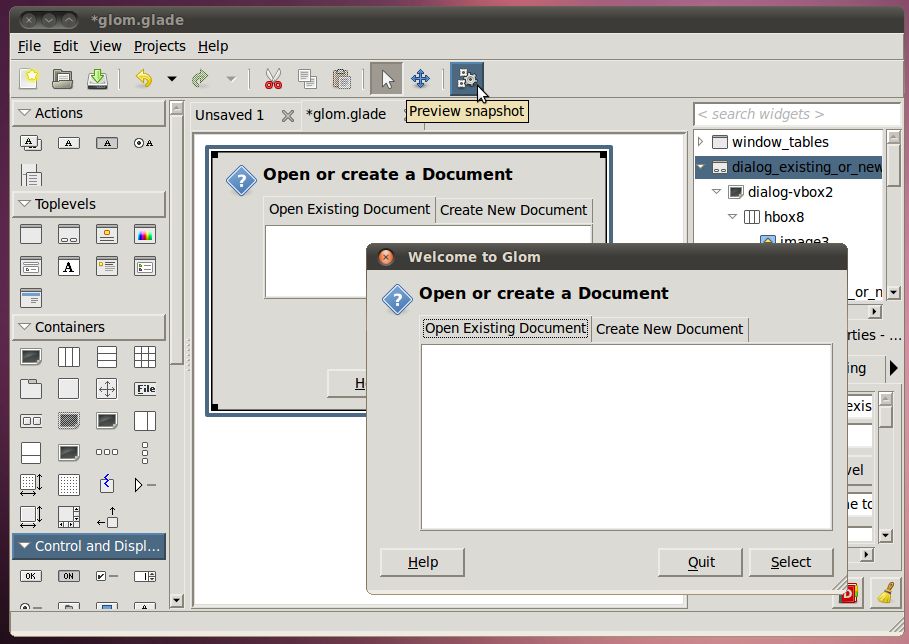Open the redo history dropdown arrow
Viewport: 909px width, 644px height.
231,78
